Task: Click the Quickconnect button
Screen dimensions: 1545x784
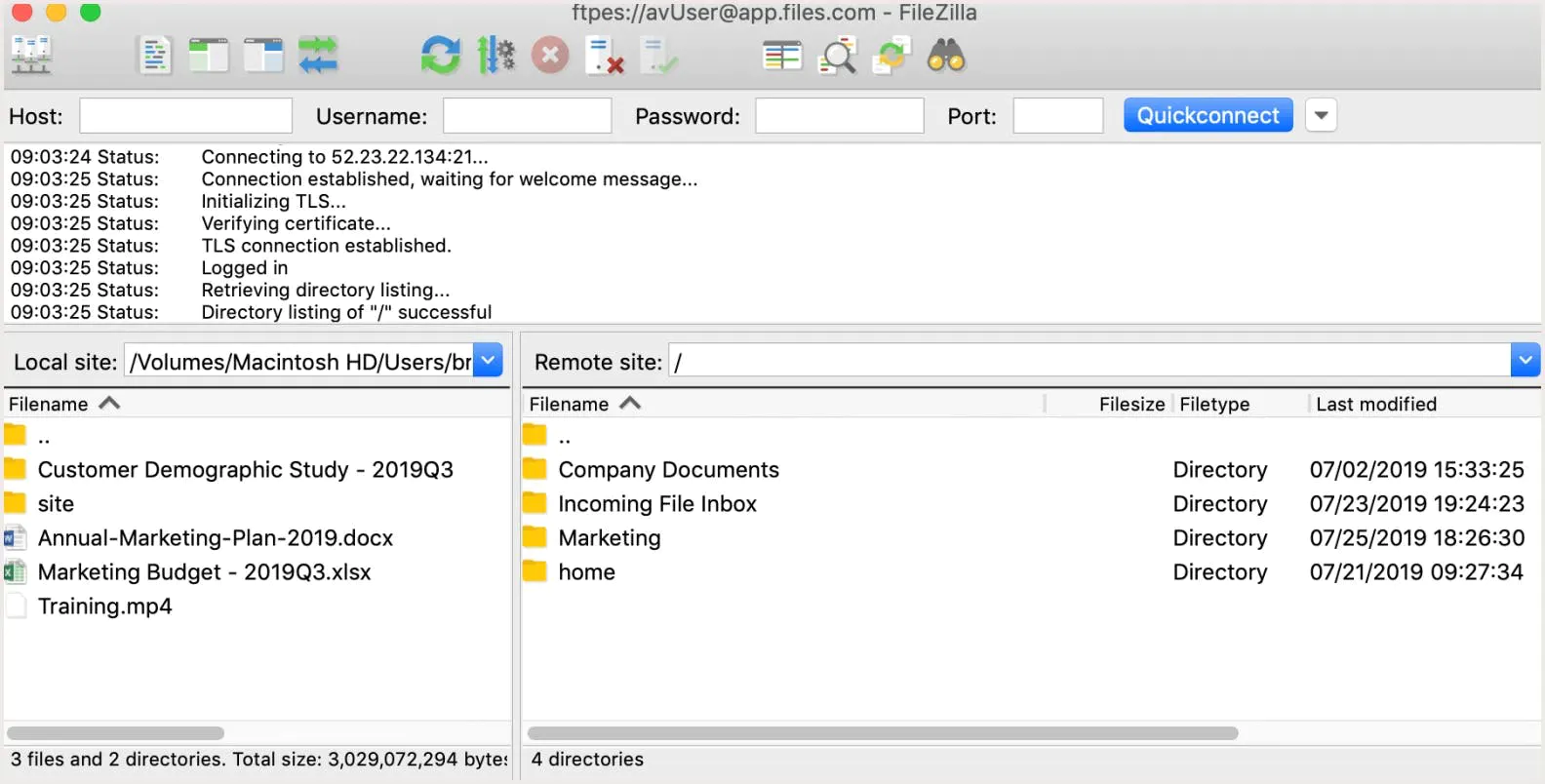Action: point(1208,115)
